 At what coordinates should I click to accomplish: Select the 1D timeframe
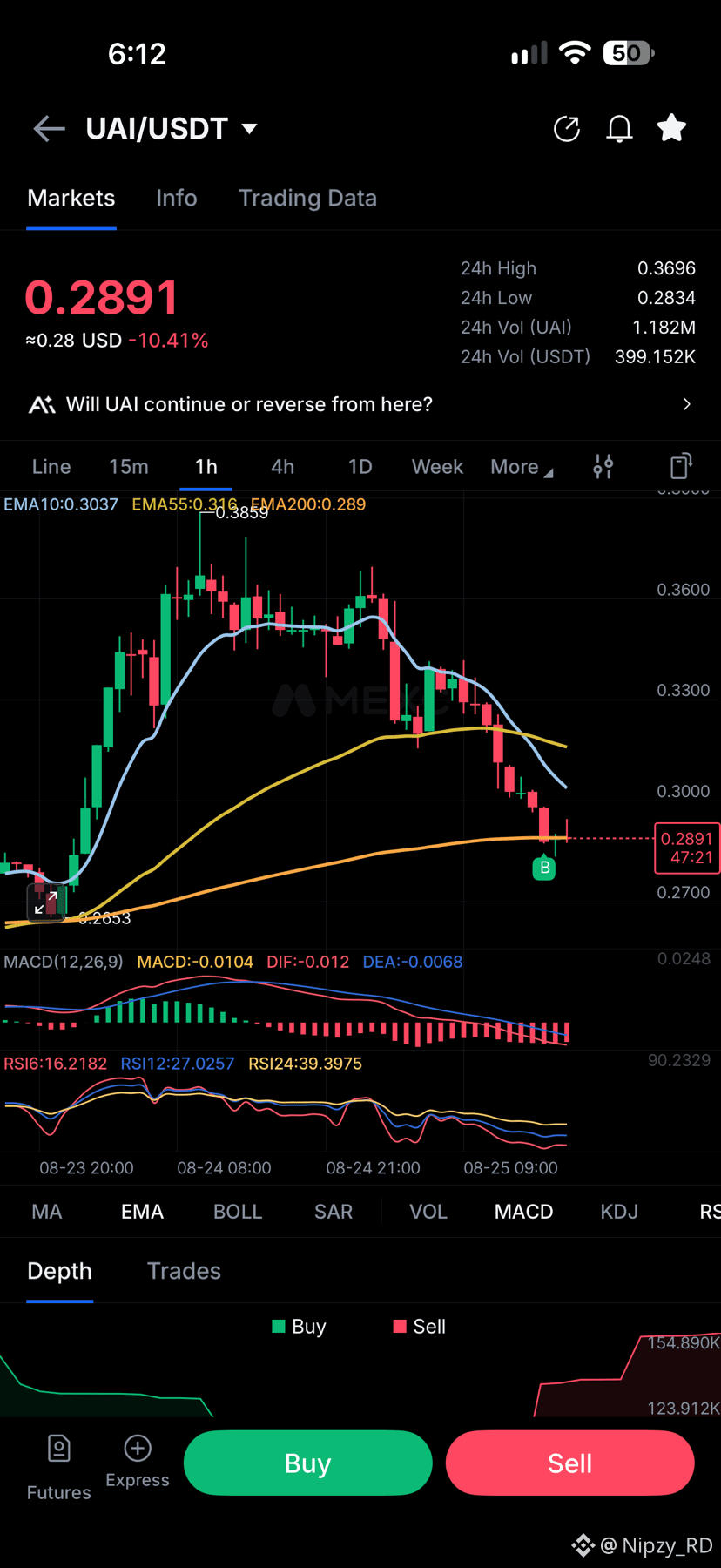coord(360,467)
